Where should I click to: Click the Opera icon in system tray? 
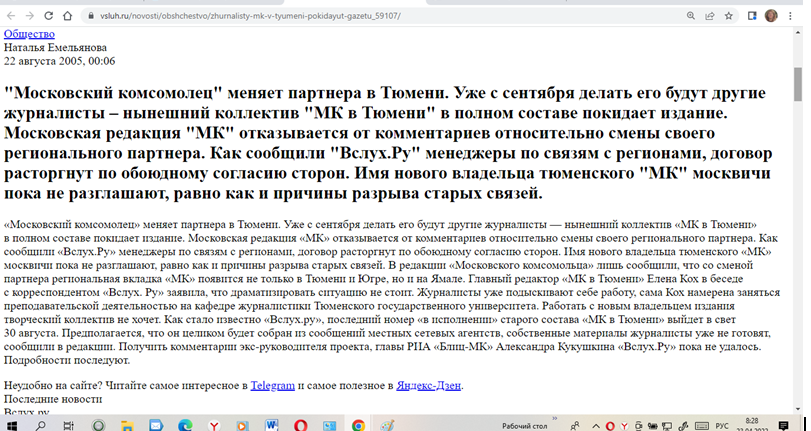[610, 426]
